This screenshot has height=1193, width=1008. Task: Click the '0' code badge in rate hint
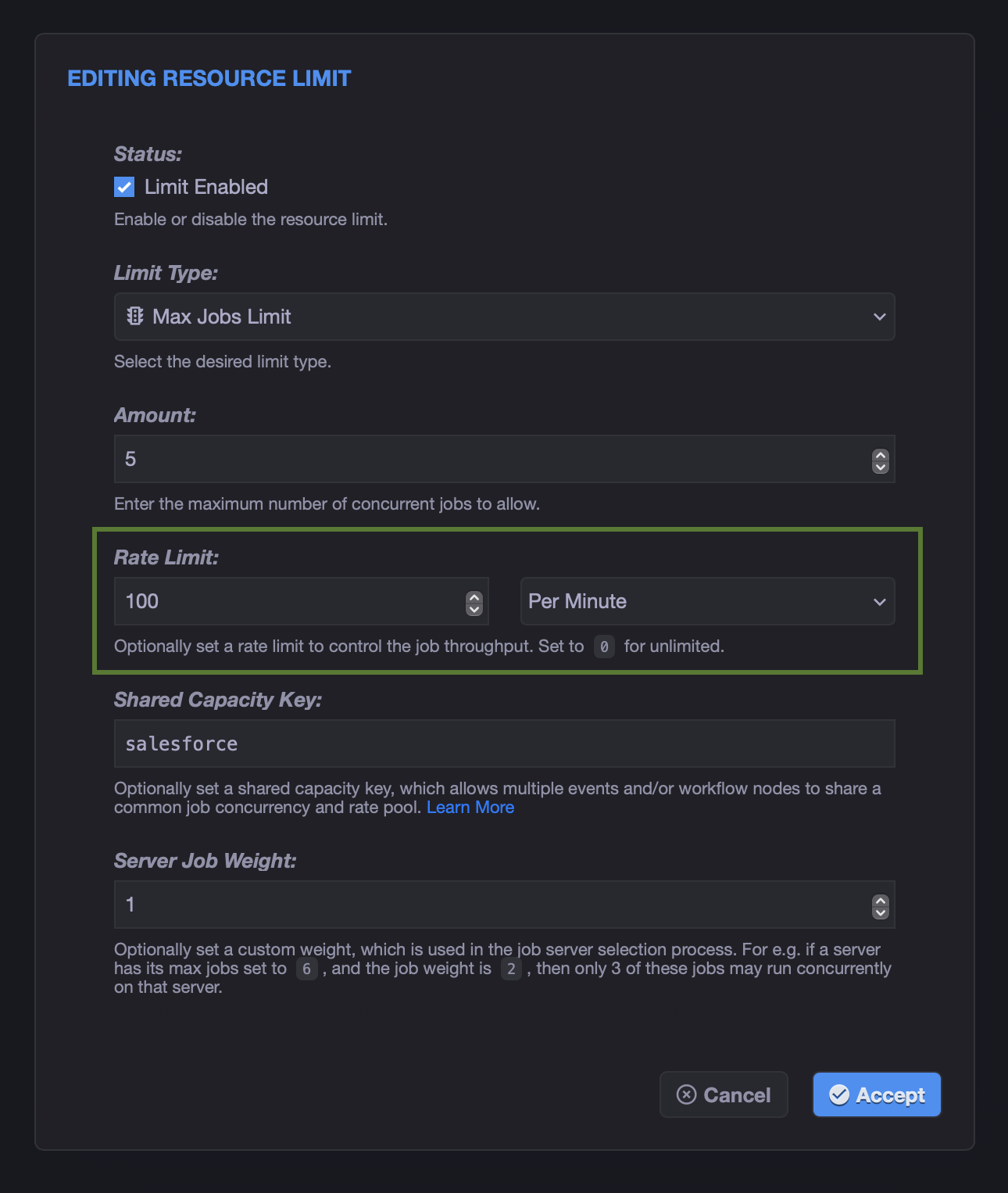[604, 647]
